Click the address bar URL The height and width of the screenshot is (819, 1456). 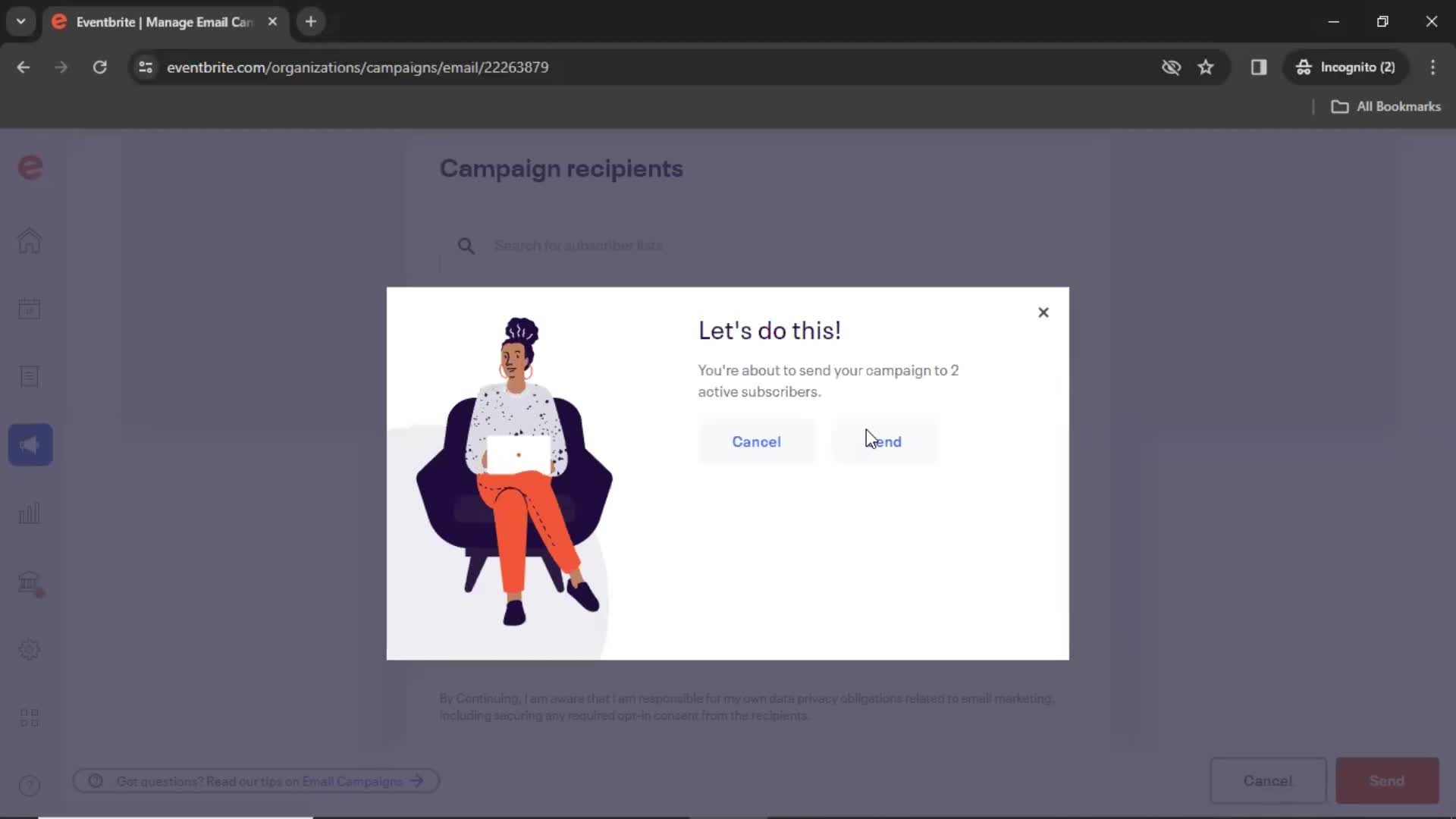pos(357,67)
